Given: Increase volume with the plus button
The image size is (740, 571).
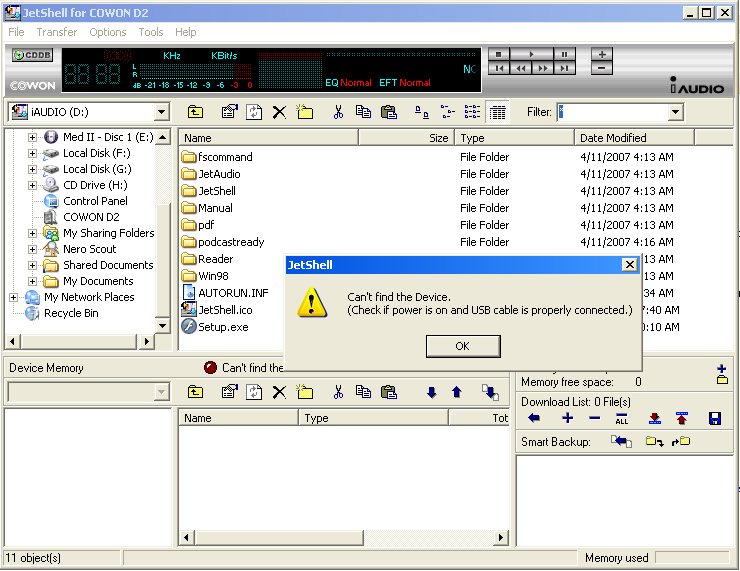Looking at the screenshot, I should pyautogui.click(x=602, y=55).
